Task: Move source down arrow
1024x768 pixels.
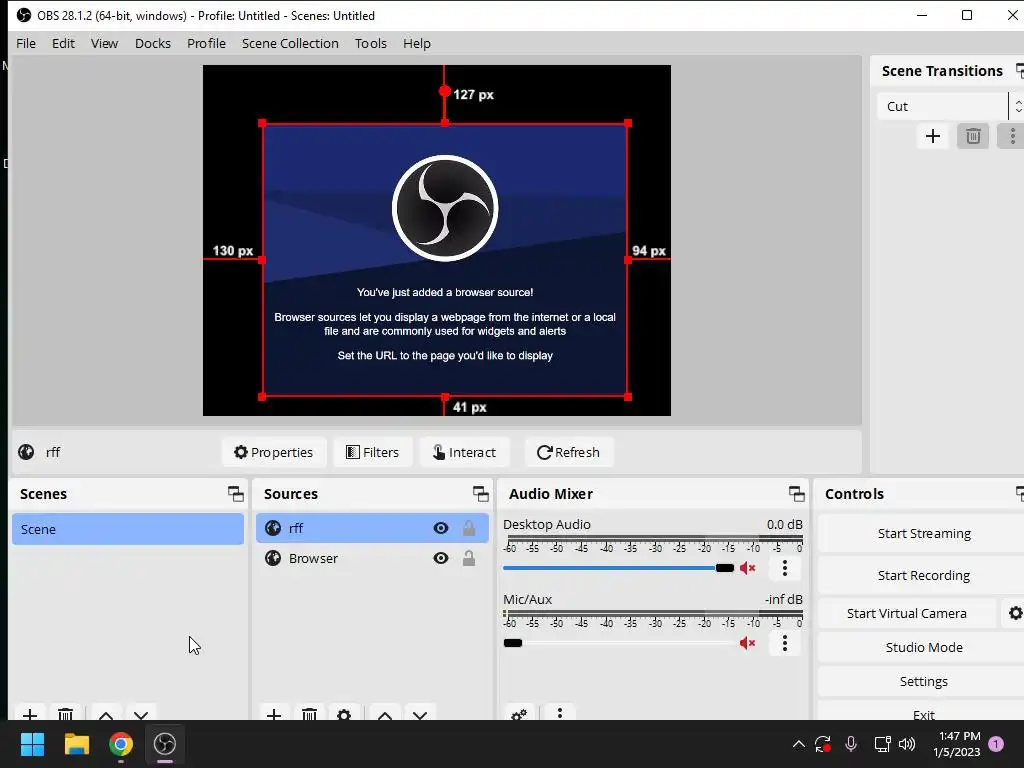Action: [420, 714]
